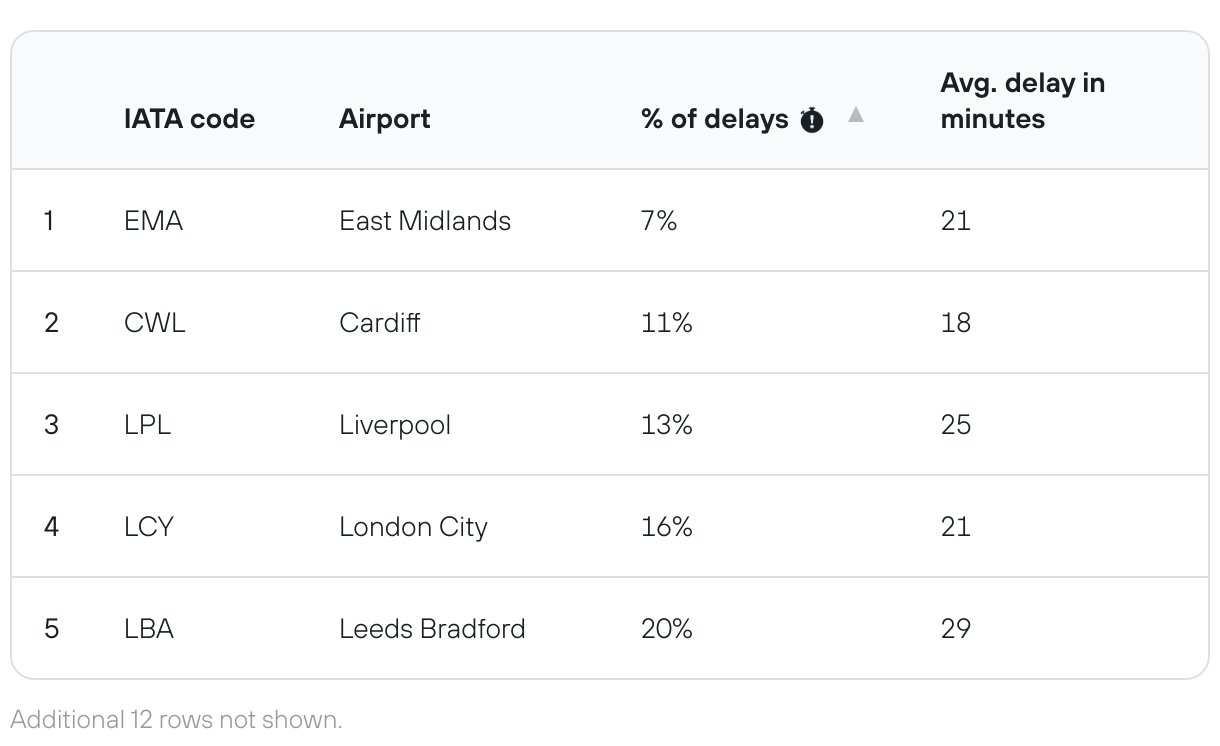Click the IATA code column header
This screenshot has width=1220, height=746.
click(189, 119)
